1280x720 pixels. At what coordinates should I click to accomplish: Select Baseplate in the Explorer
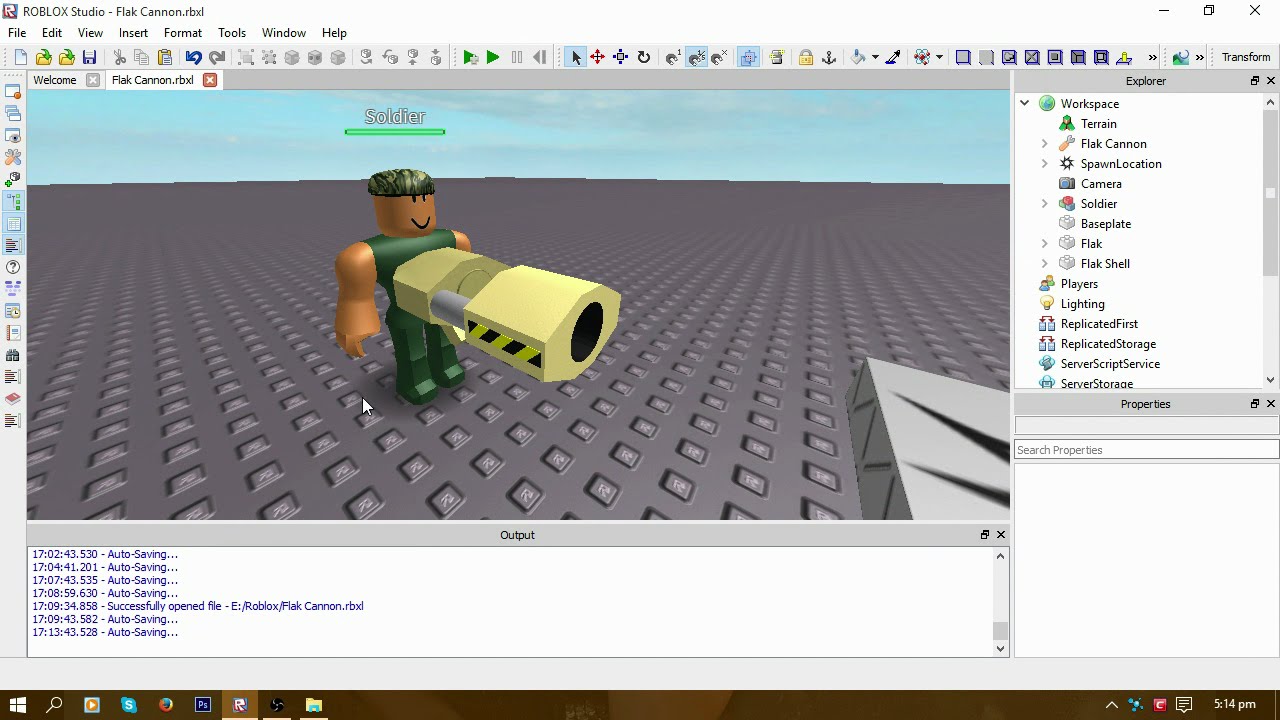1105,224
